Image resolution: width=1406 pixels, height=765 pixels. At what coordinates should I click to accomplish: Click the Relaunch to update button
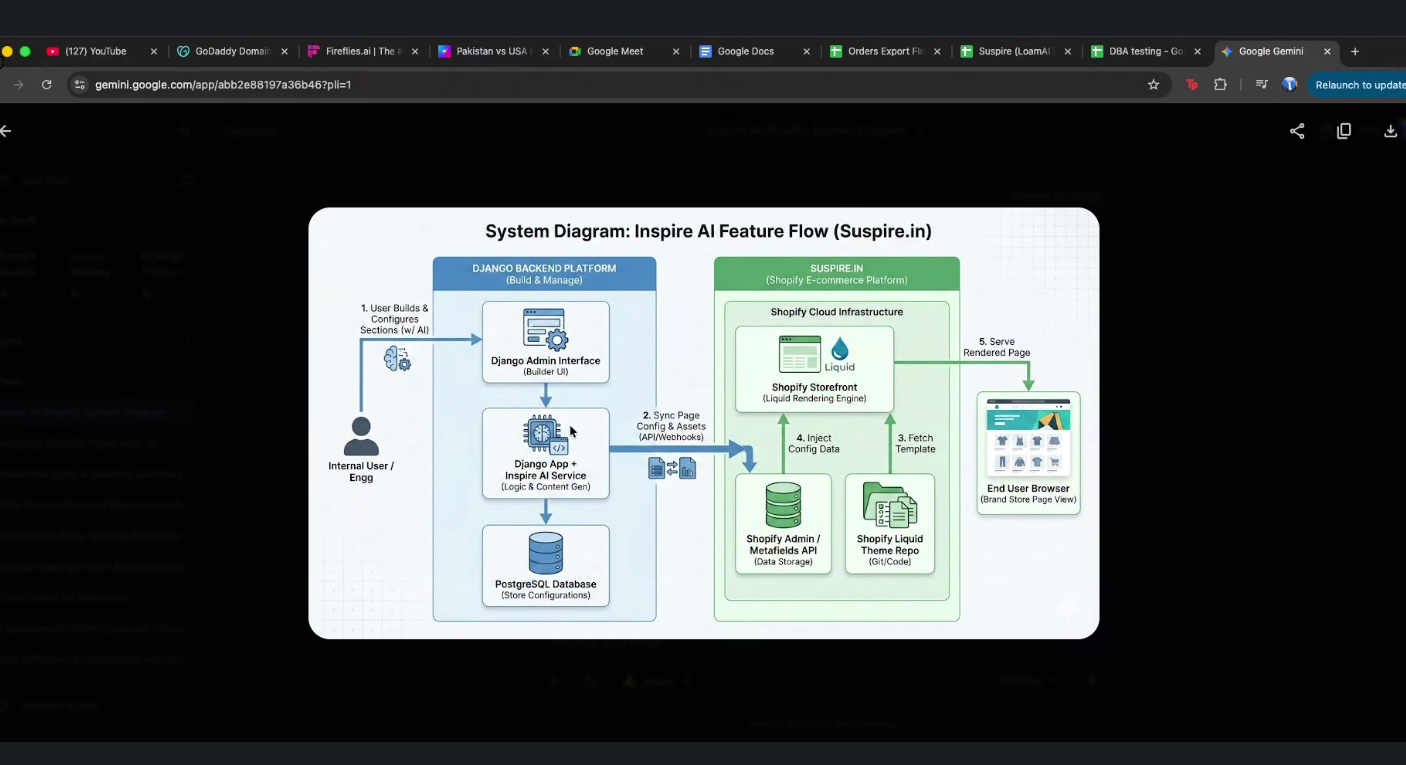click(x=1357, y=85)
